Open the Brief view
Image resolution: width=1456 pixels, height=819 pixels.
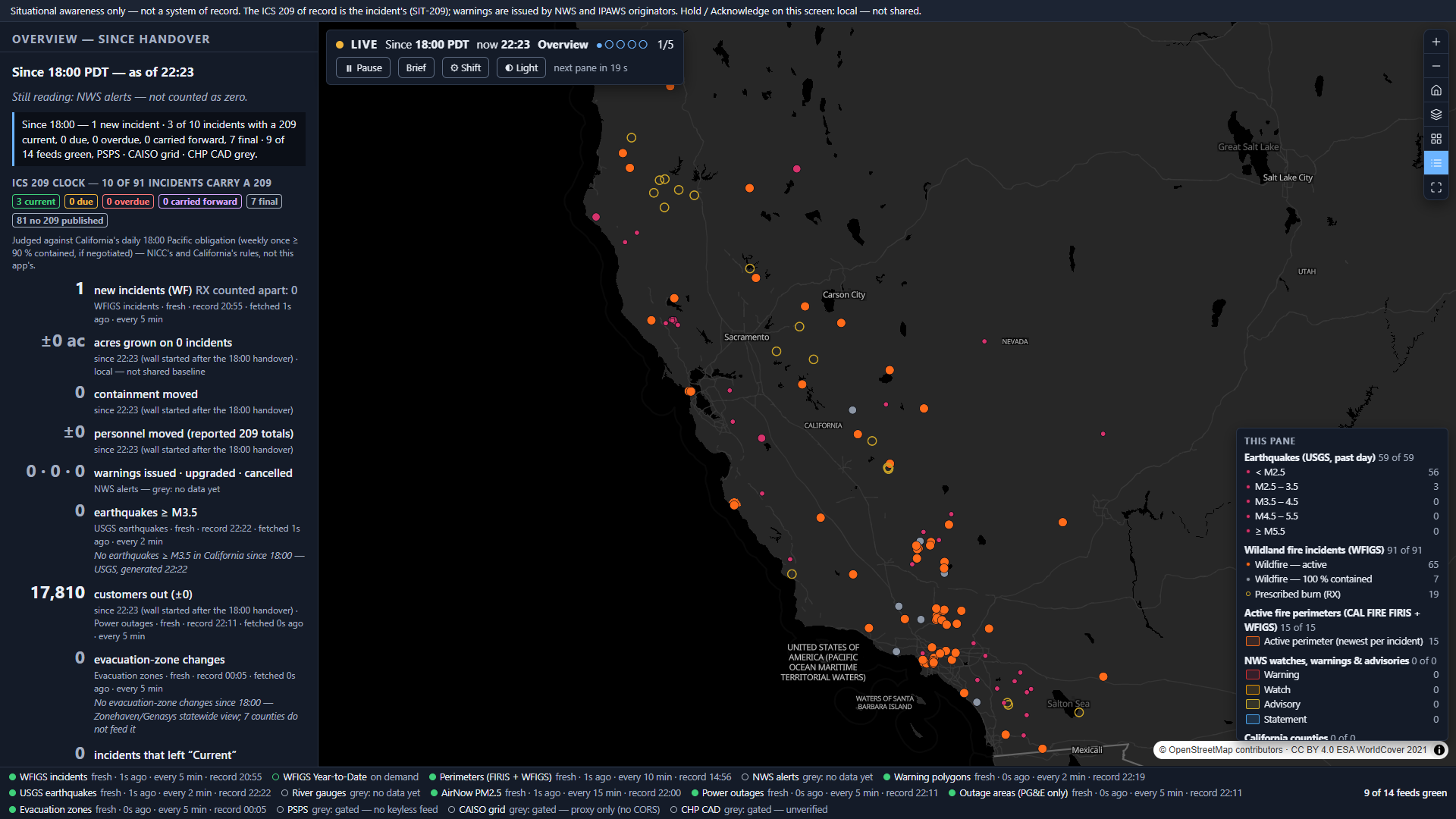[416, 67]
